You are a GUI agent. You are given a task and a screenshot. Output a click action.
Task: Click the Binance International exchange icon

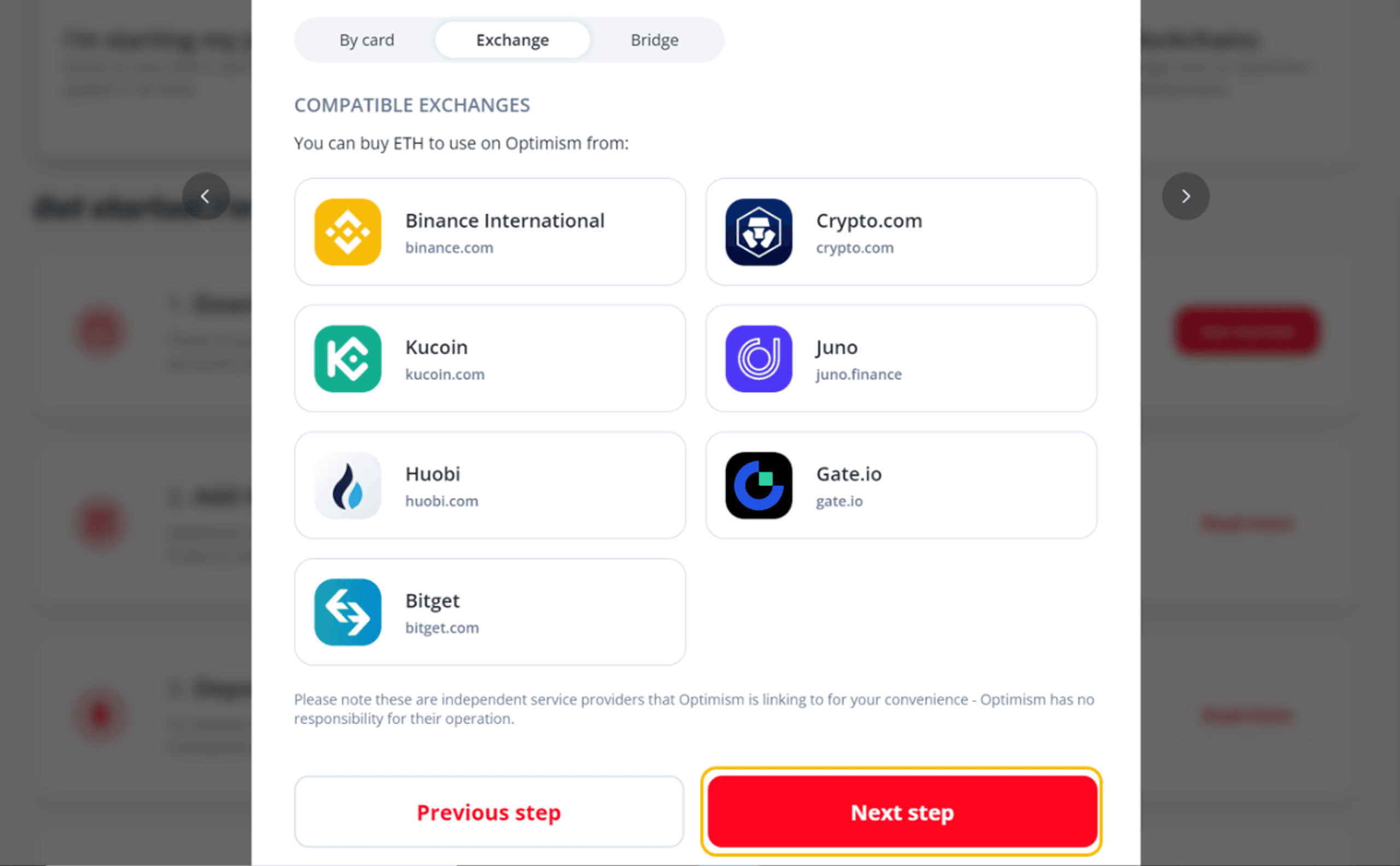[x=348, y=232]
